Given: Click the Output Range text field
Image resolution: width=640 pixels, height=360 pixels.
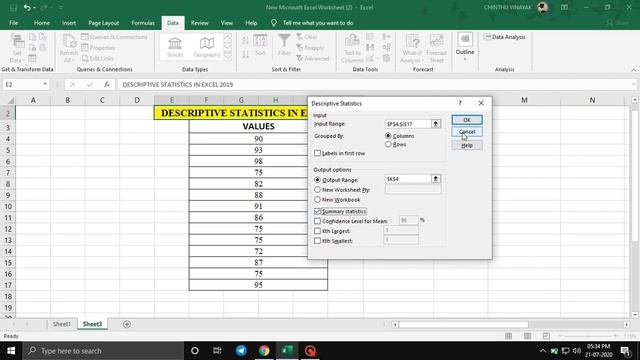Looking at the screenshot, I should (408, 179).
